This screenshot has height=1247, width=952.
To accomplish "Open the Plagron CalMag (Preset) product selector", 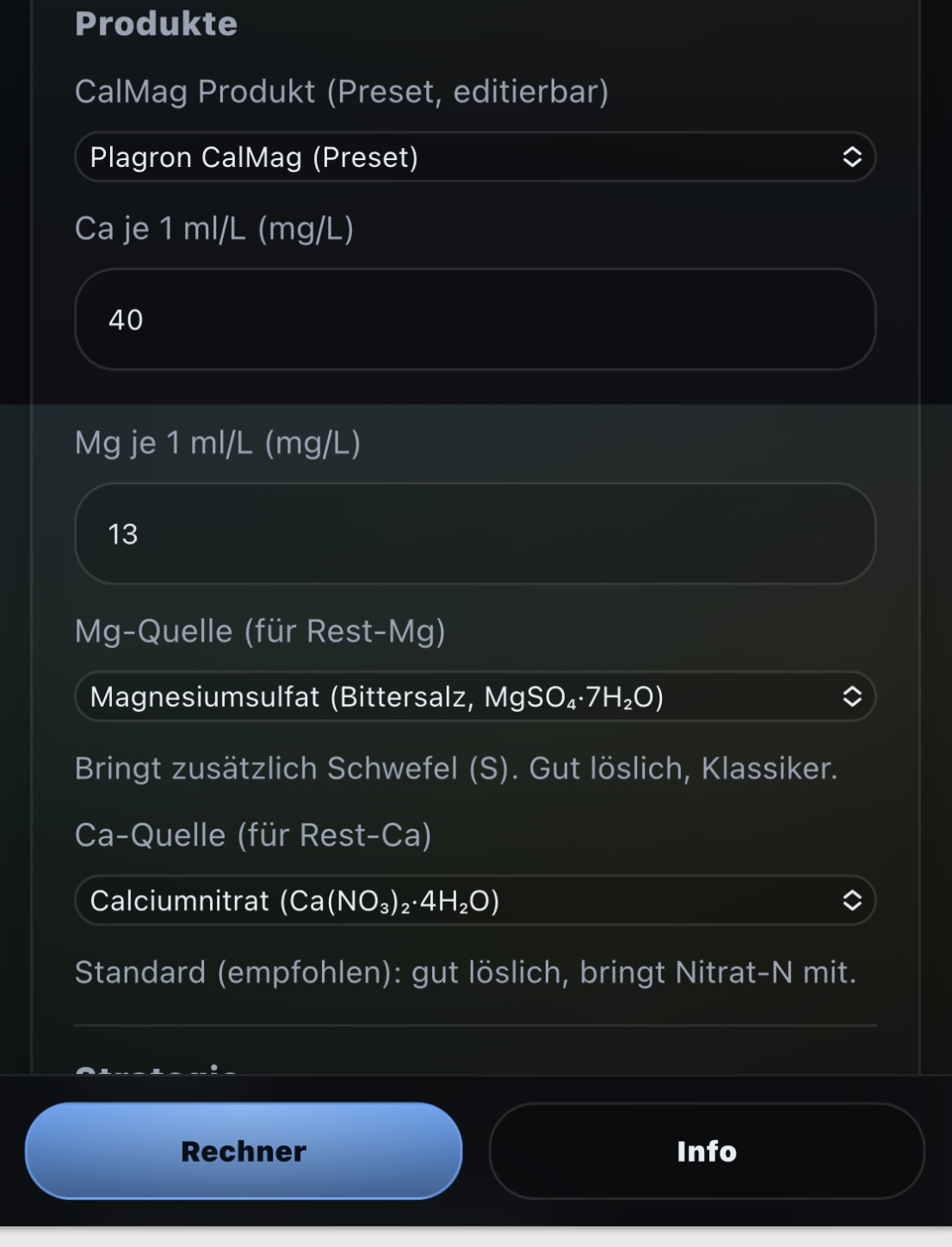I will (x=465, y=157).
